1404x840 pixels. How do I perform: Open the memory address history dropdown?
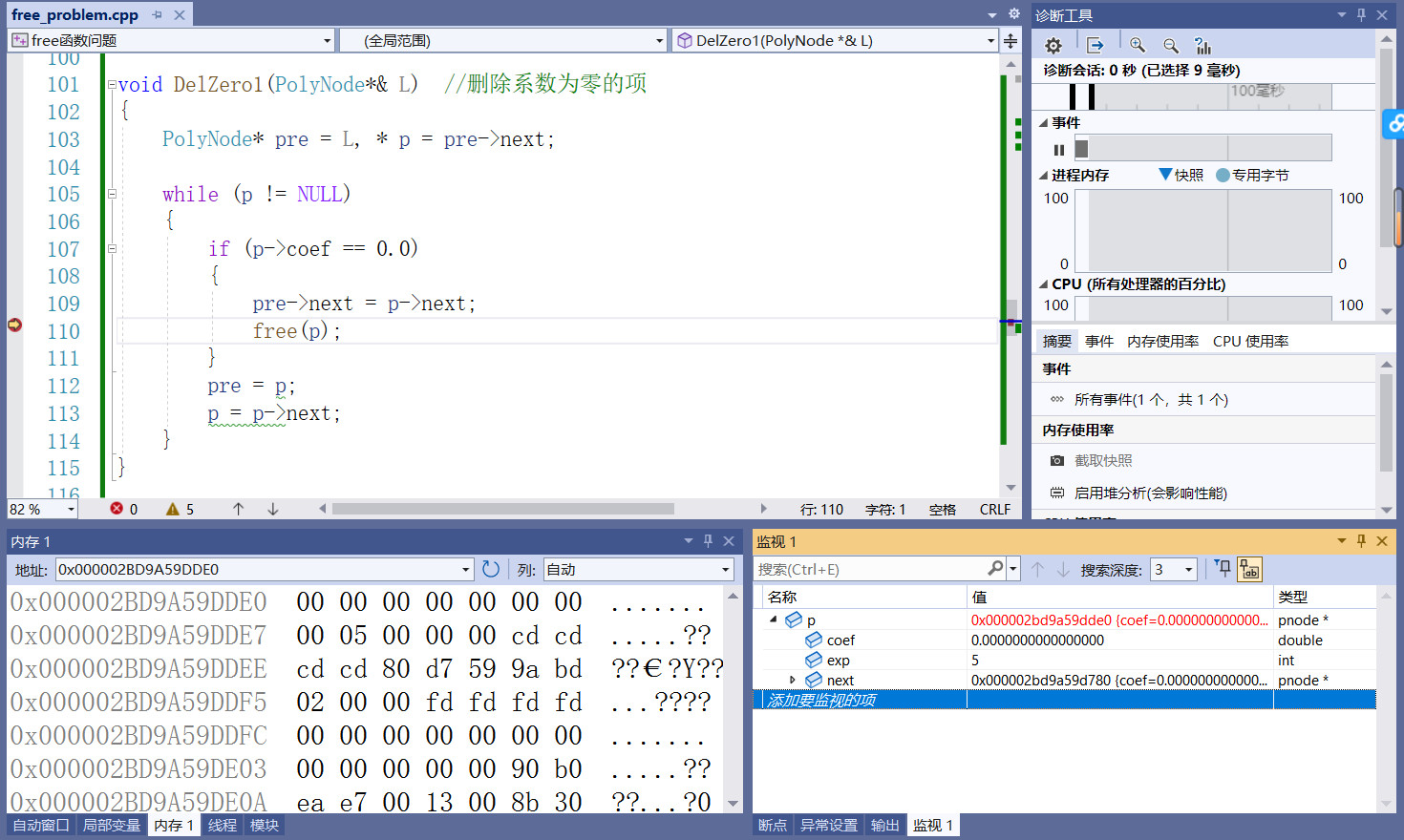pyautogui.click(x=466, y=570)
